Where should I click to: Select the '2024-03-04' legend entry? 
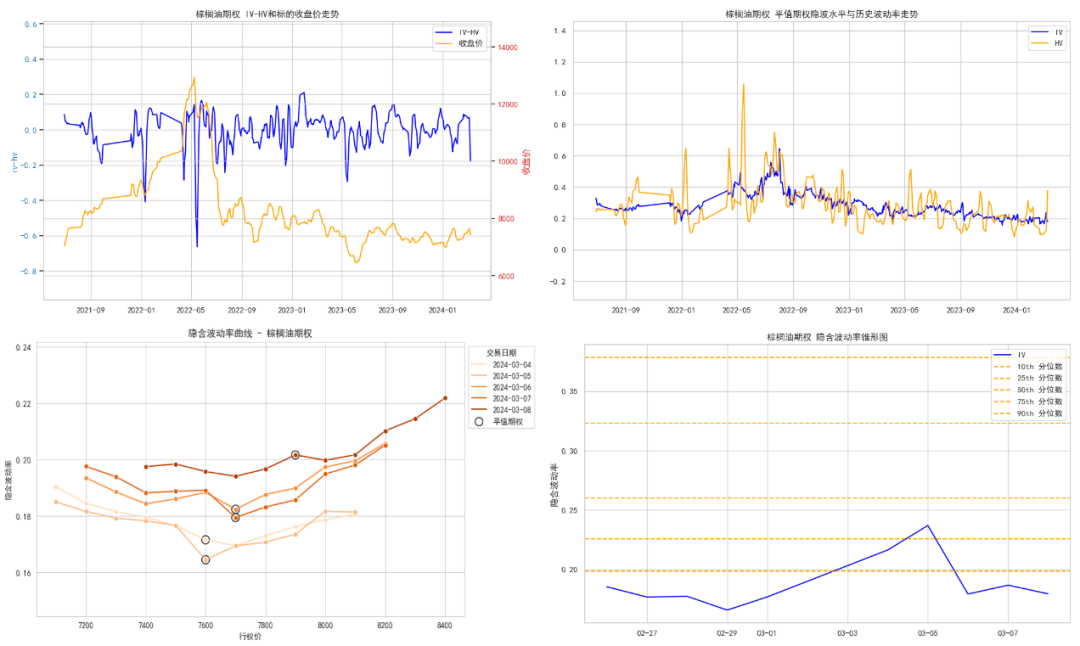click(x=501, y=365)
